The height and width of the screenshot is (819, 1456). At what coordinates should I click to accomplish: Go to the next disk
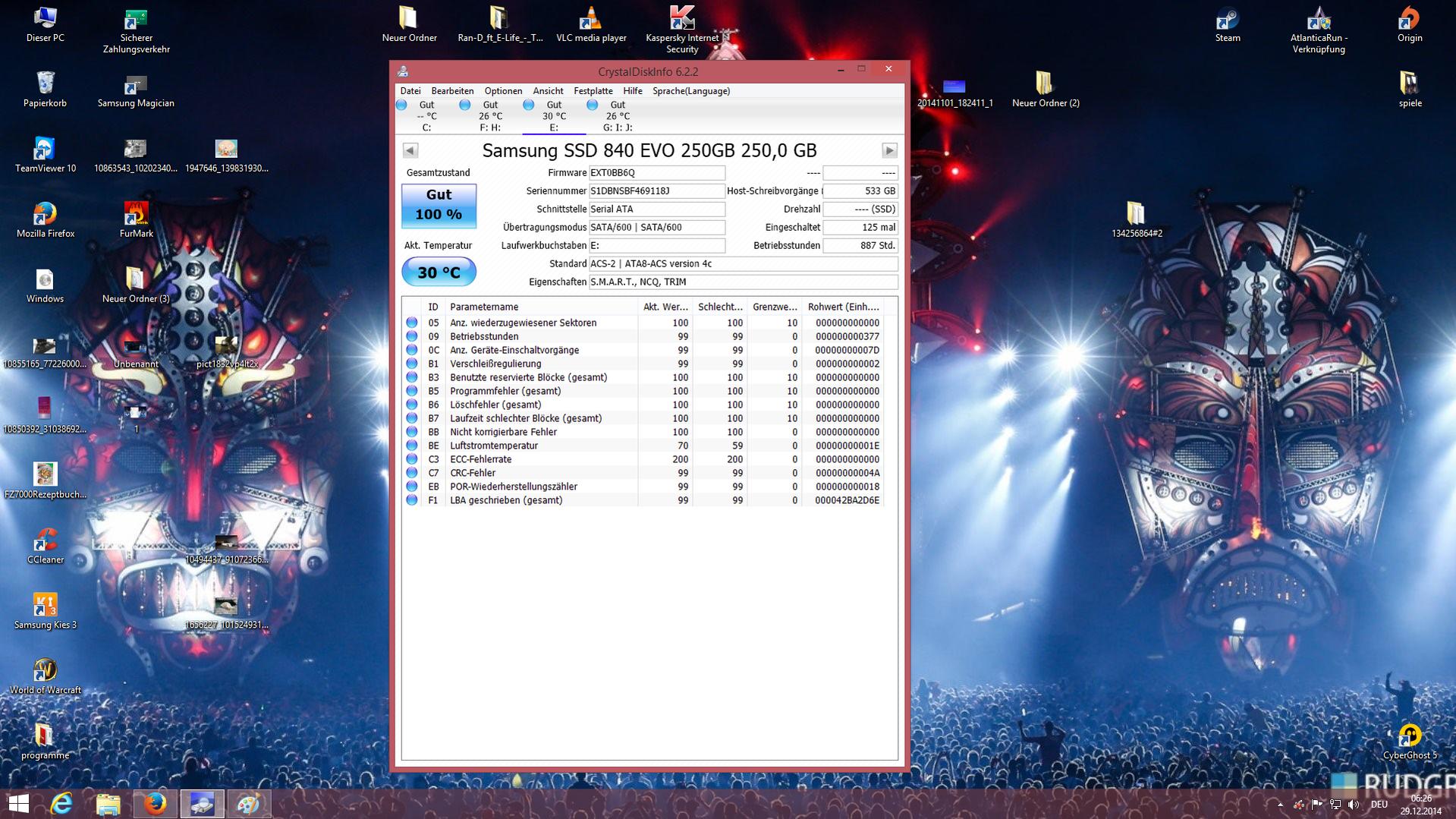(x=889, y=150)
